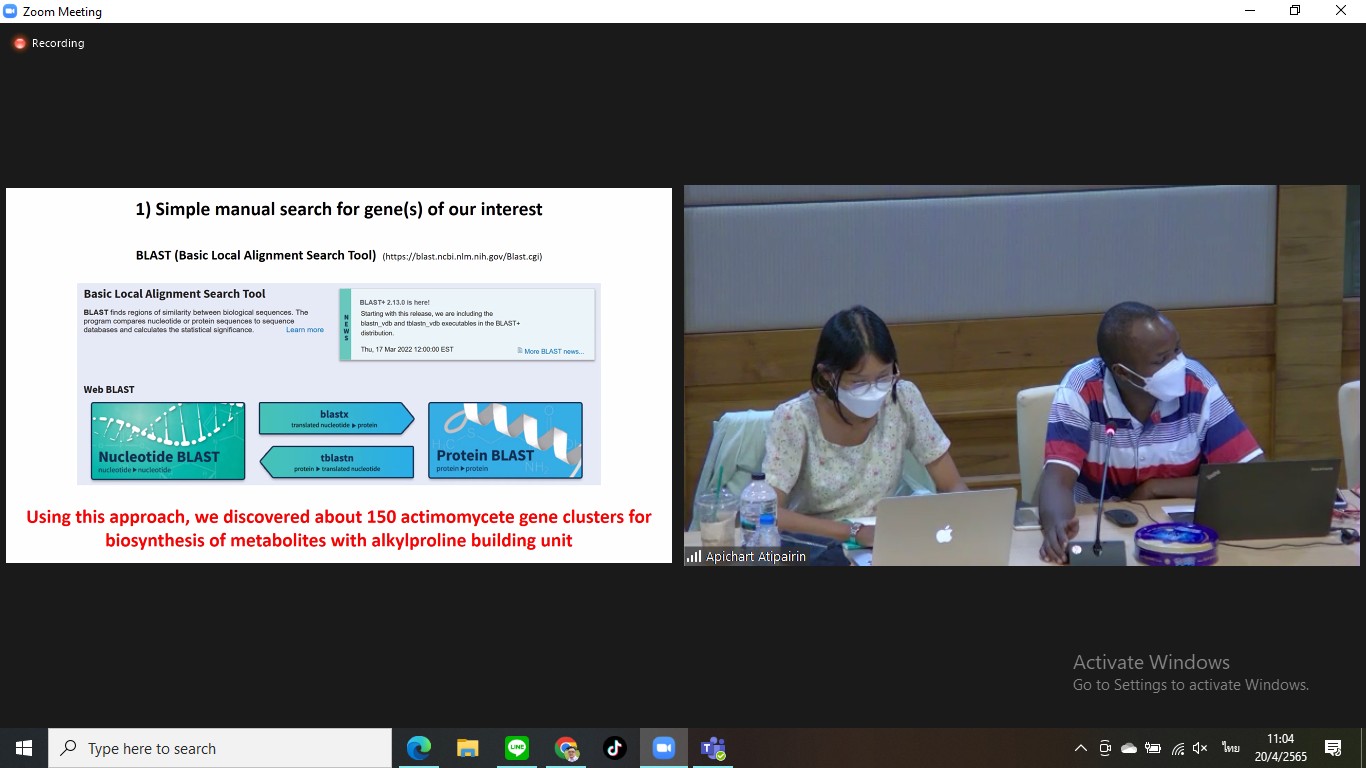Viewport: 1366px width, 768px height.
Task: Expand hidden system tray icons chevron
Action: (1080, 748)
